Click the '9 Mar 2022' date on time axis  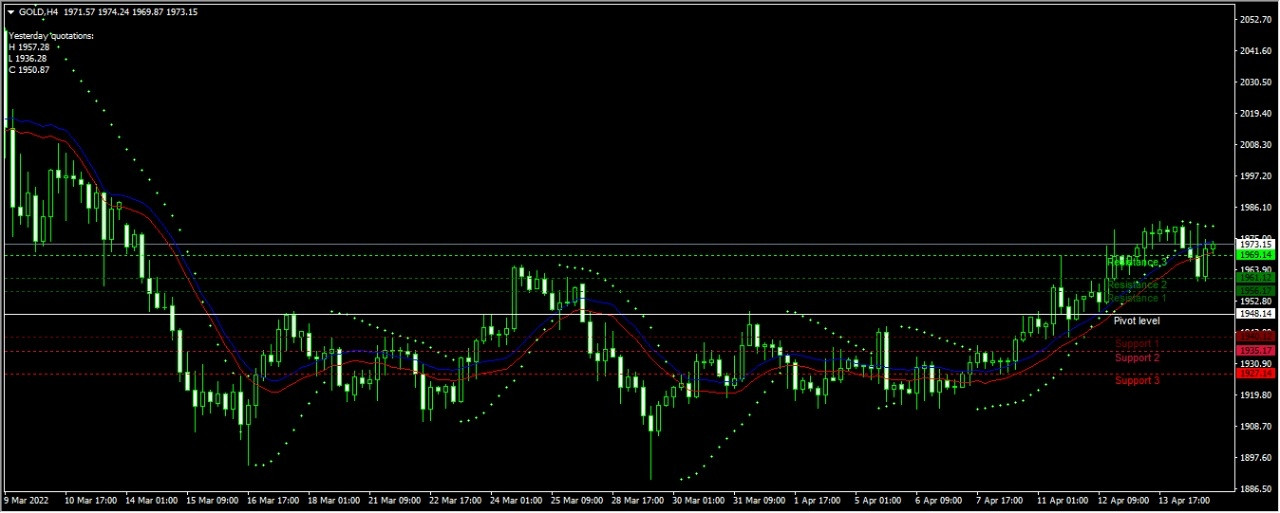click(x=27, y=499)
